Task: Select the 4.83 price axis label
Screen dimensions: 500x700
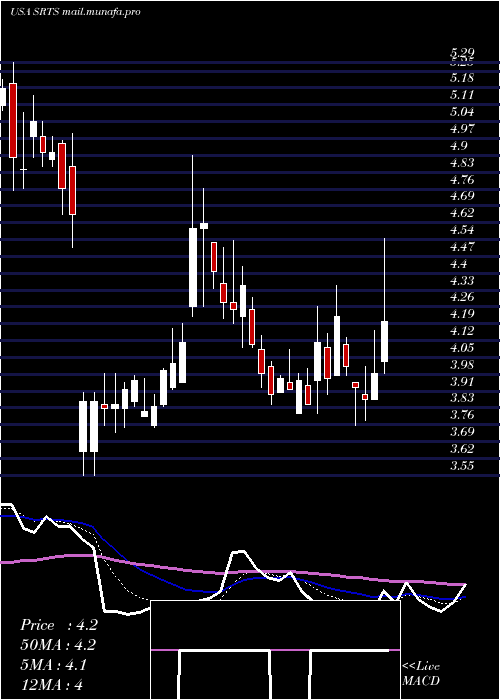Action: [x=462, y=162]
